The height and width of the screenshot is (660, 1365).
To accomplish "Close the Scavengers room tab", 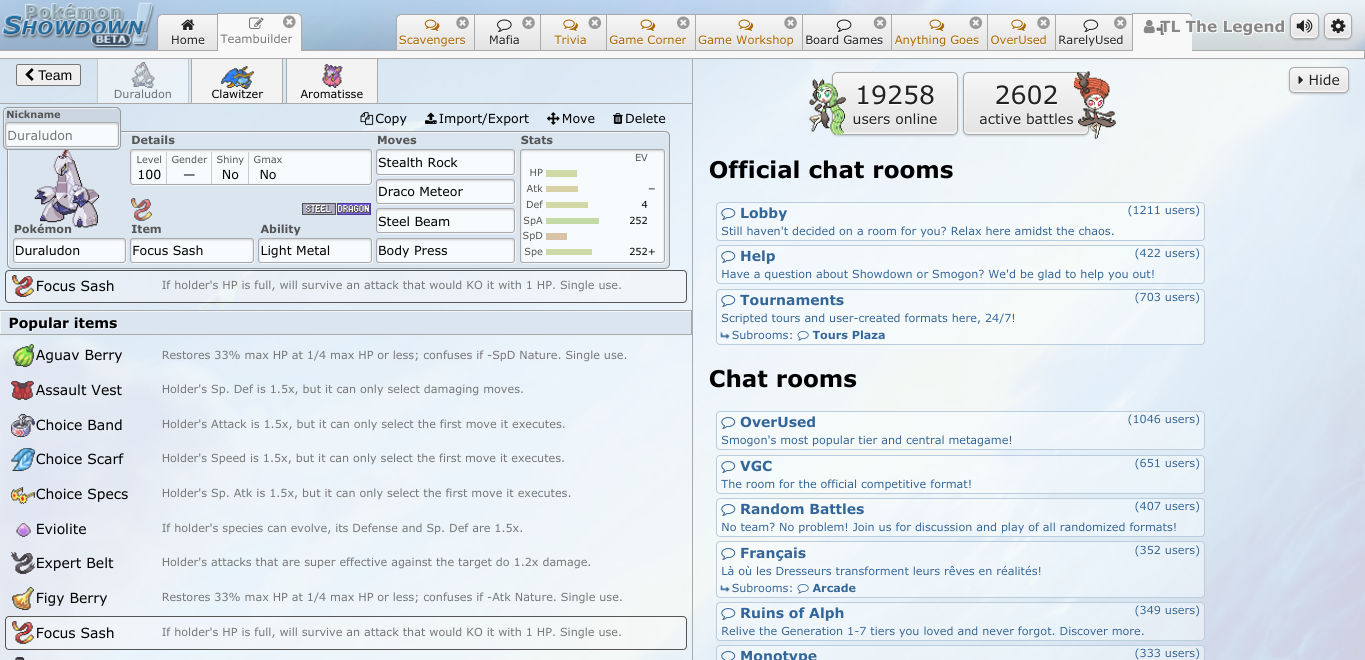I will coord(462,22).
